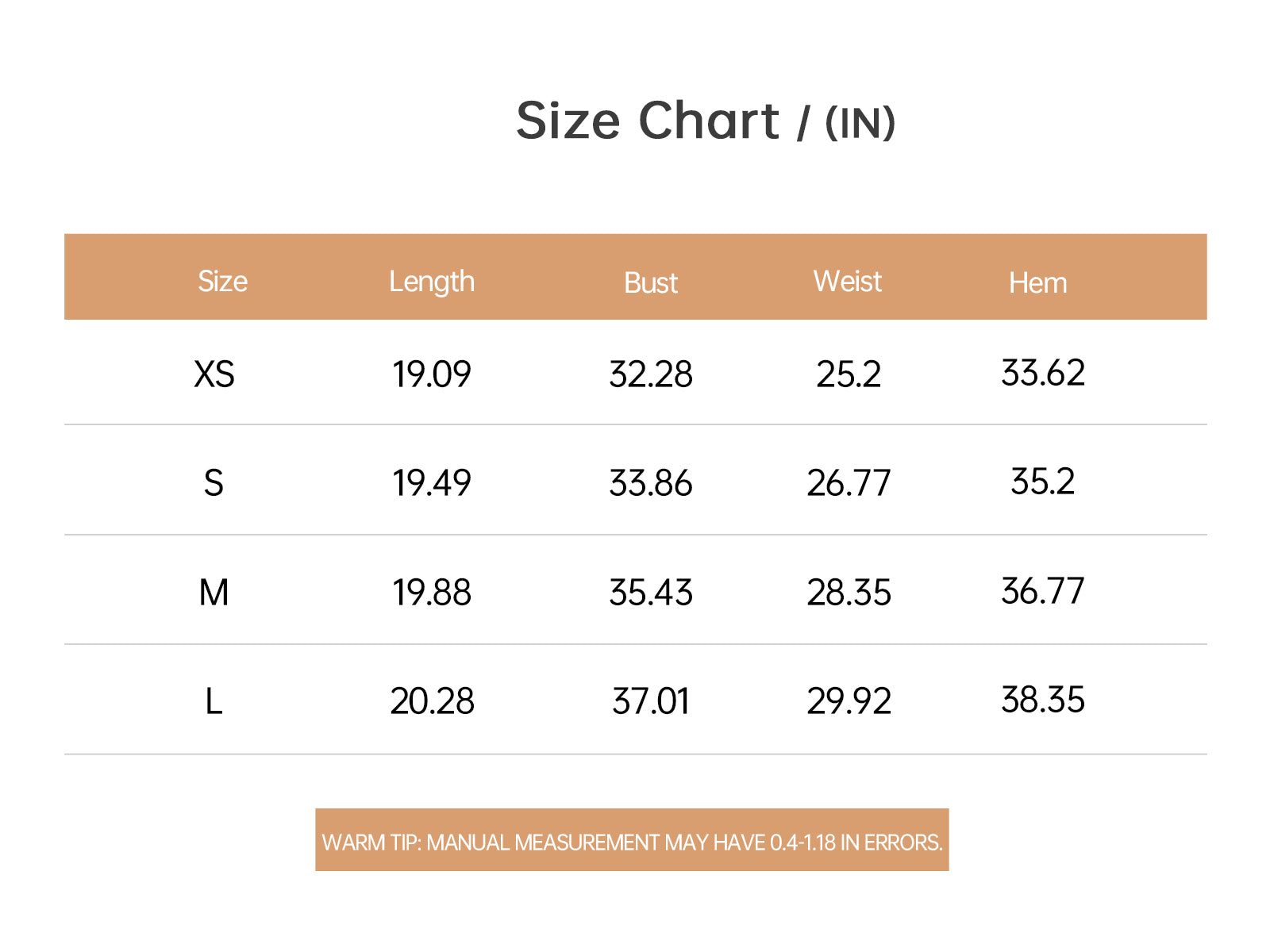This screenshot has width=1270, height=952.
Task: Click the XS size row label
Action: [214, 374]
